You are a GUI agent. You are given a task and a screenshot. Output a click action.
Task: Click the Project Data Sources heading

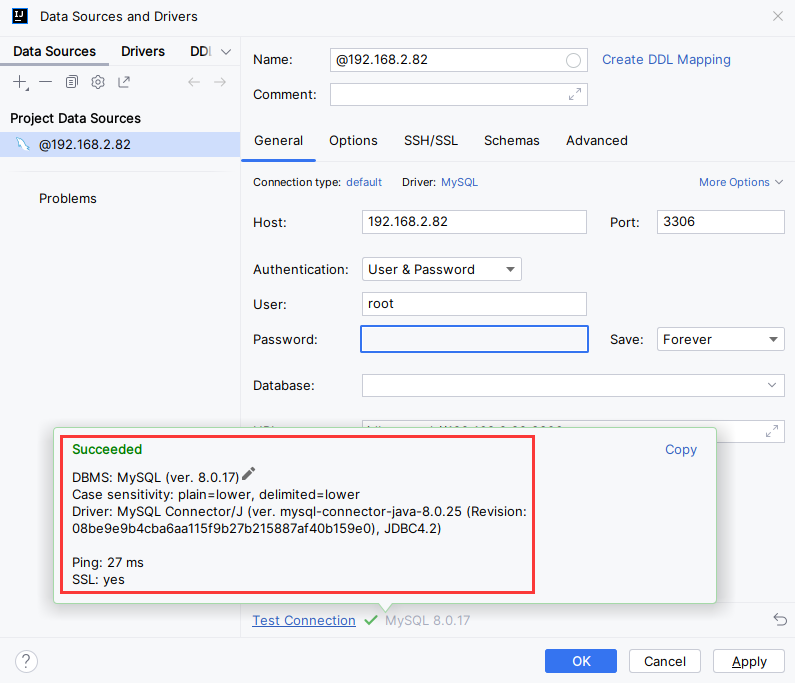coord(76,118)
